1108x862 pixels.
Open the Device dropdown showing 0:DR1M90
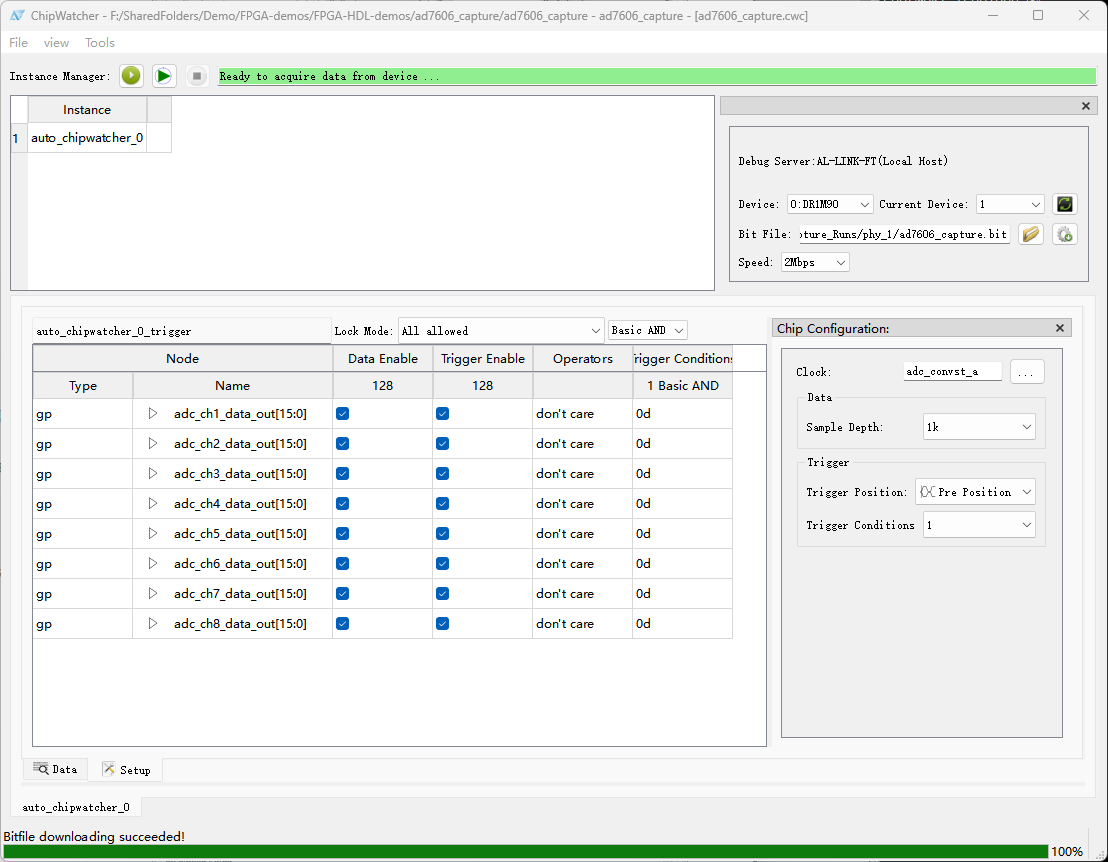[x=830, y=204]
